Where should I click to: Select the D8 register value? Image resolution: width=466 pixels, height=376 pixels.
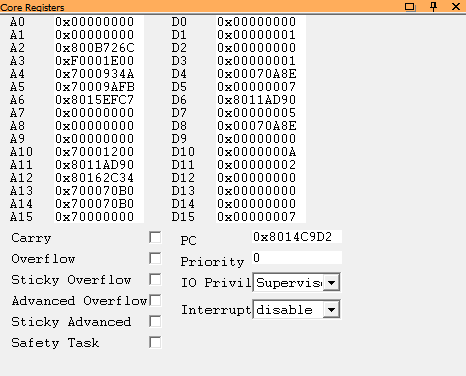(x=261, y=126)
